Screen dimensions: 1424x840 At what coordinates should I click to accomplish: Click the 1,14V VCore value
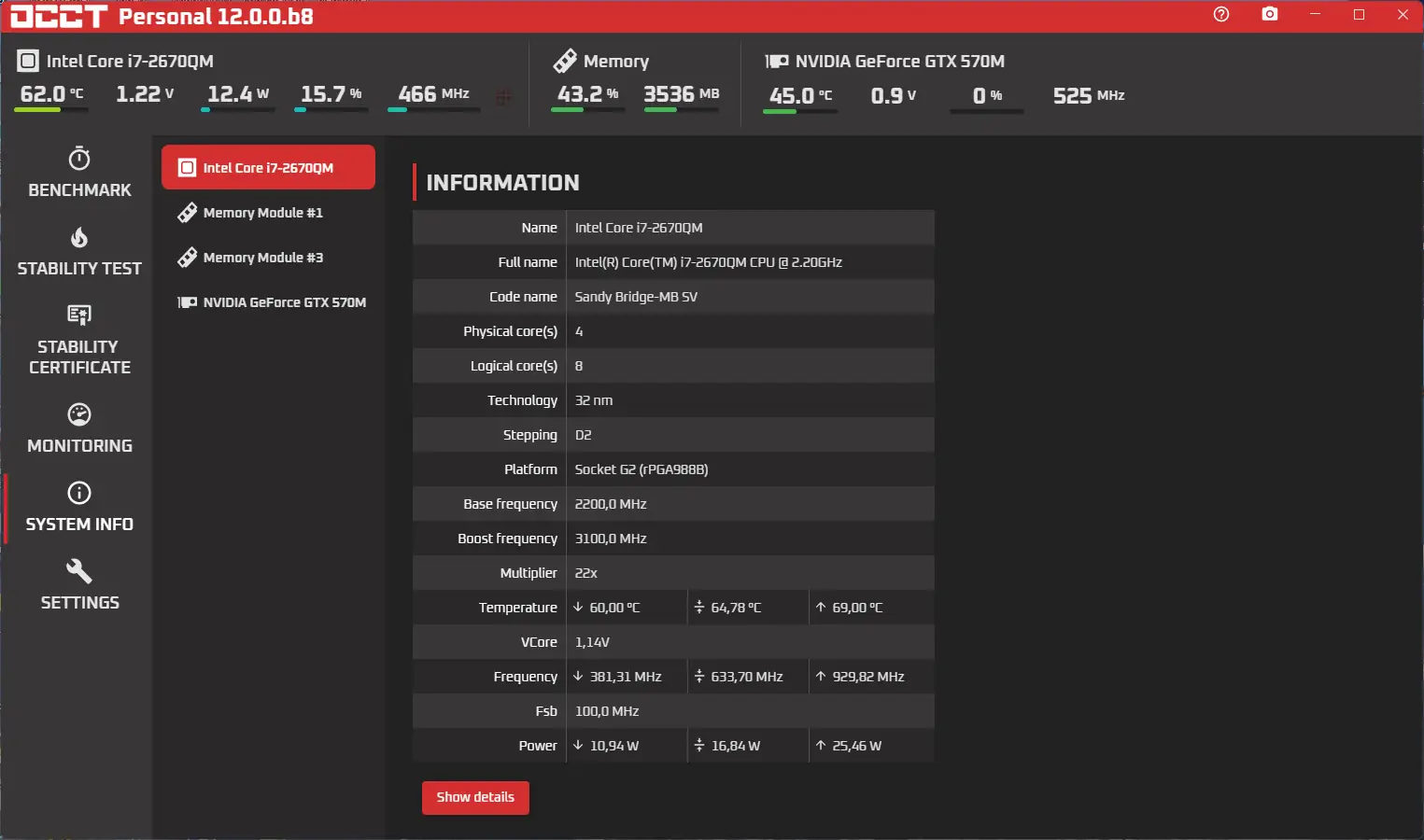592,642
